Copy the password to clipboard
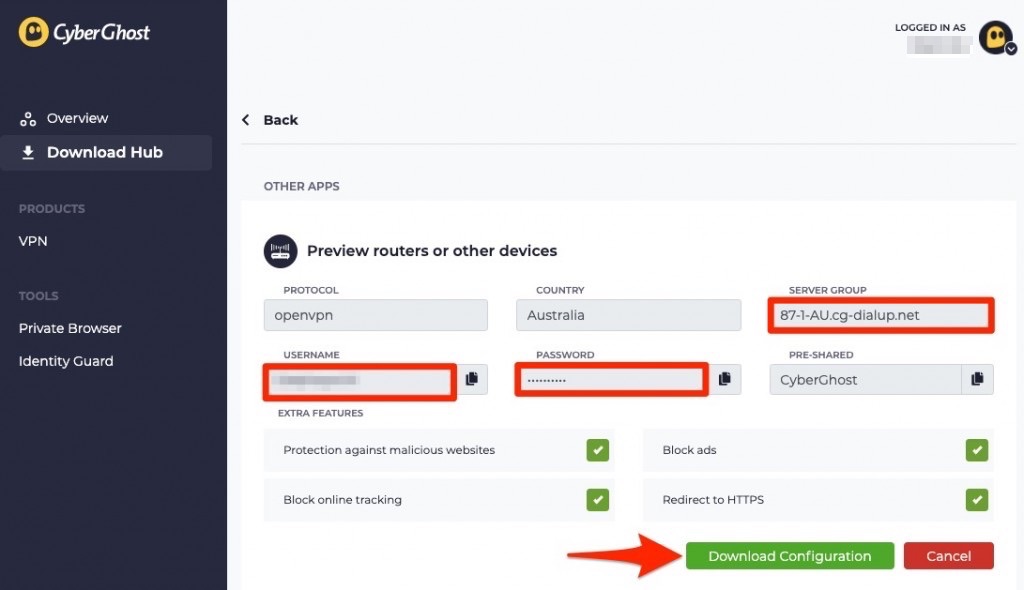The width and height of the screenshot is (1024, 590). pyautogui.click(x=725, y=379)
